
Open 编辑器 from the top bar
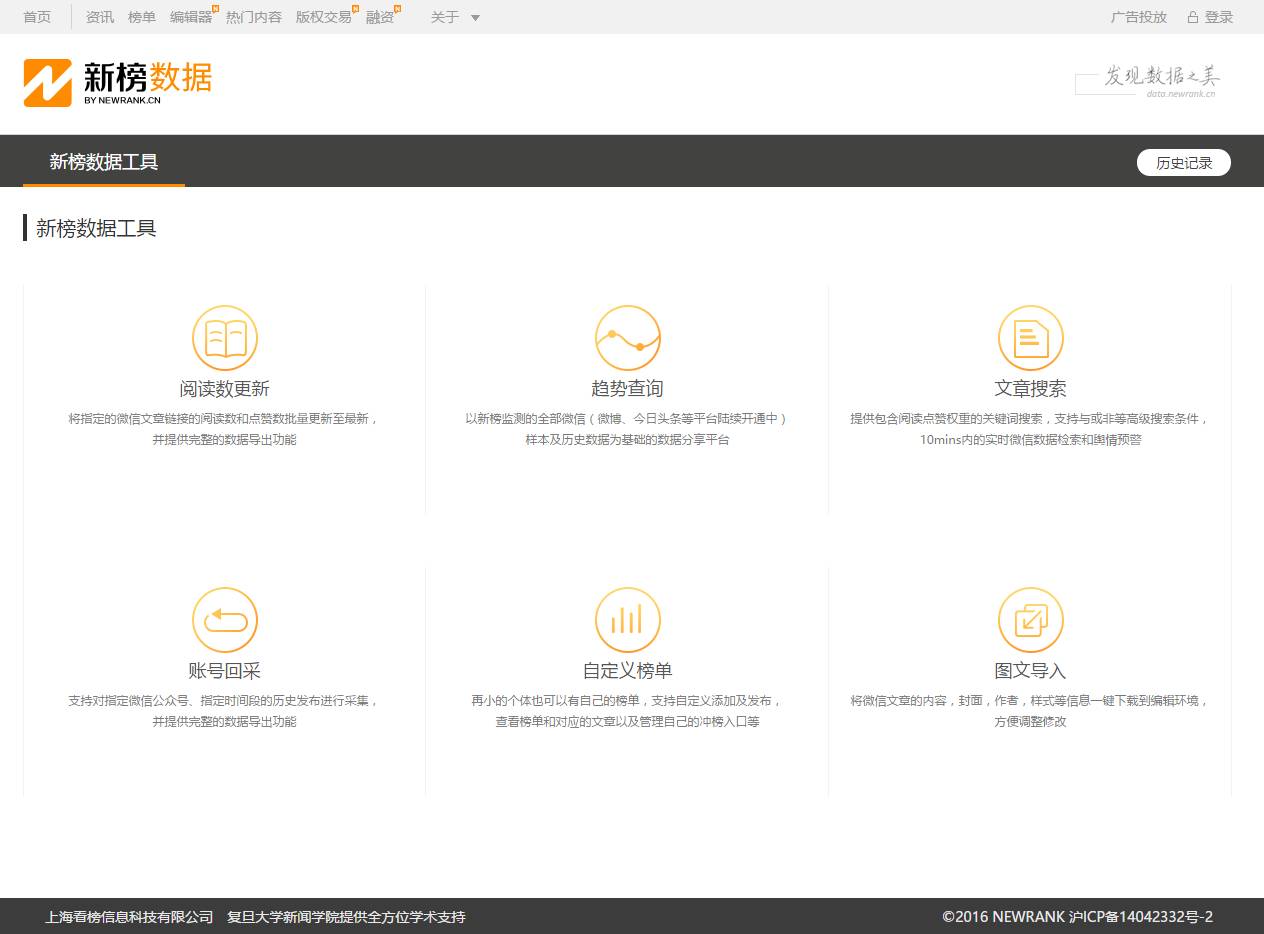pos(190,17)
